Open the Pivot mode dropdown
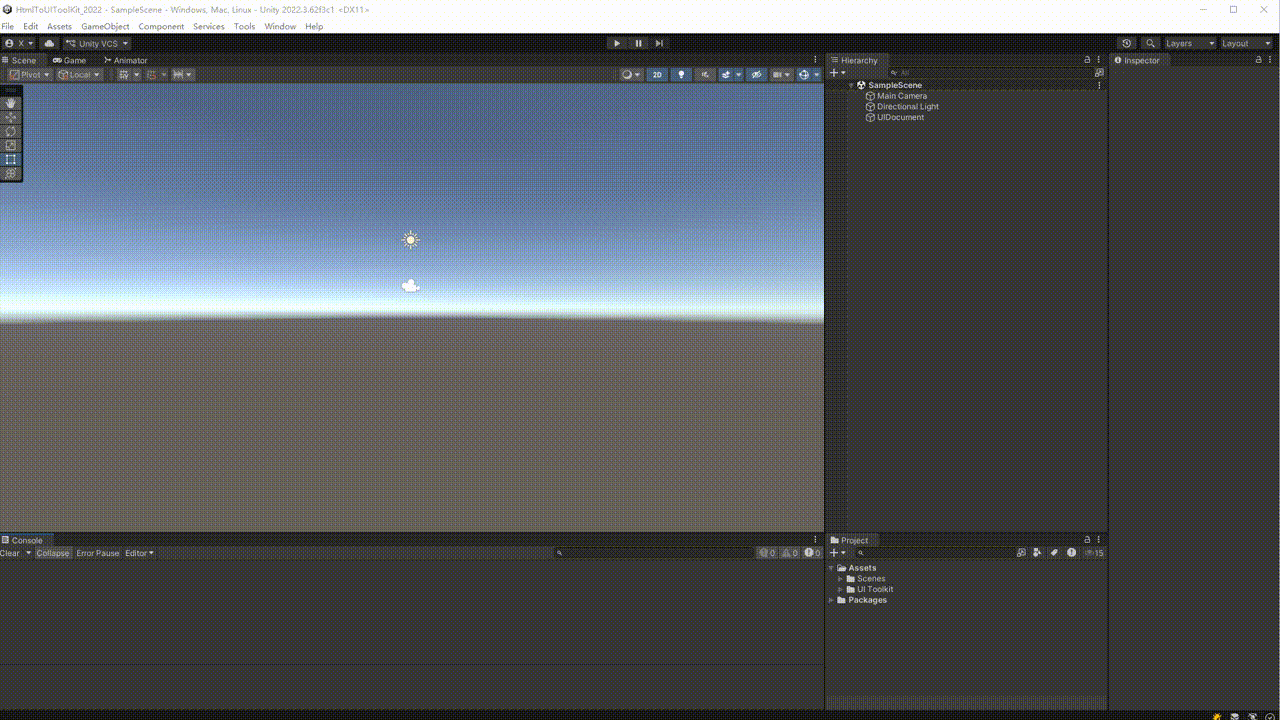 tap(30, 74)
